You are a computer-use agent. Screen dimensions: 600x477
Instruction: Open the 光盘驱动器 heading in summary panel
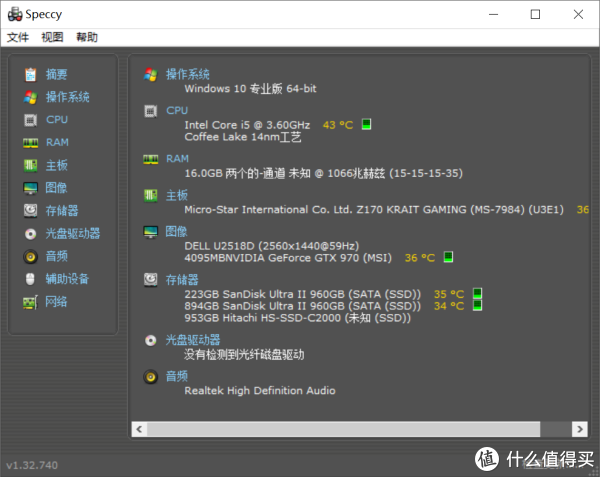click(193, 340)
